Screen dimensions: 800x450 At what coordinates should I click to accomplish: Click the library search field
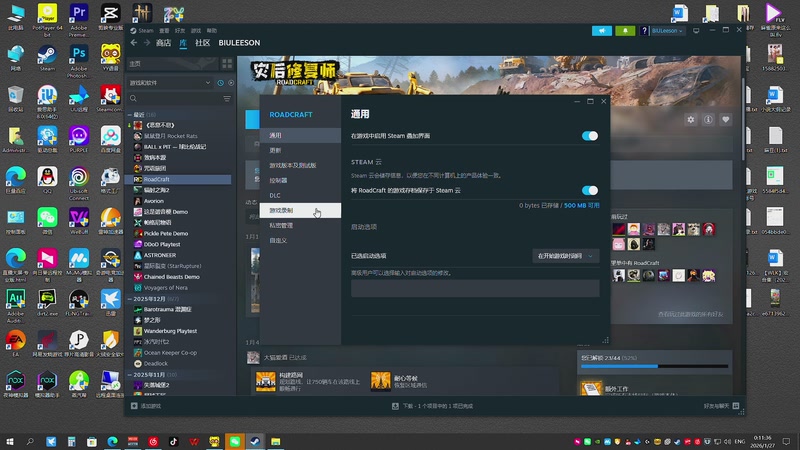173,98
